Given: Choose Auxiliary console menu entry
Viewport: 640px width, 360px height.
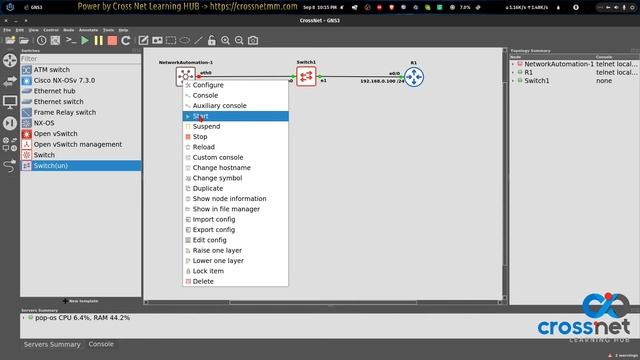Looking at the screenshot, I should 236,106.
